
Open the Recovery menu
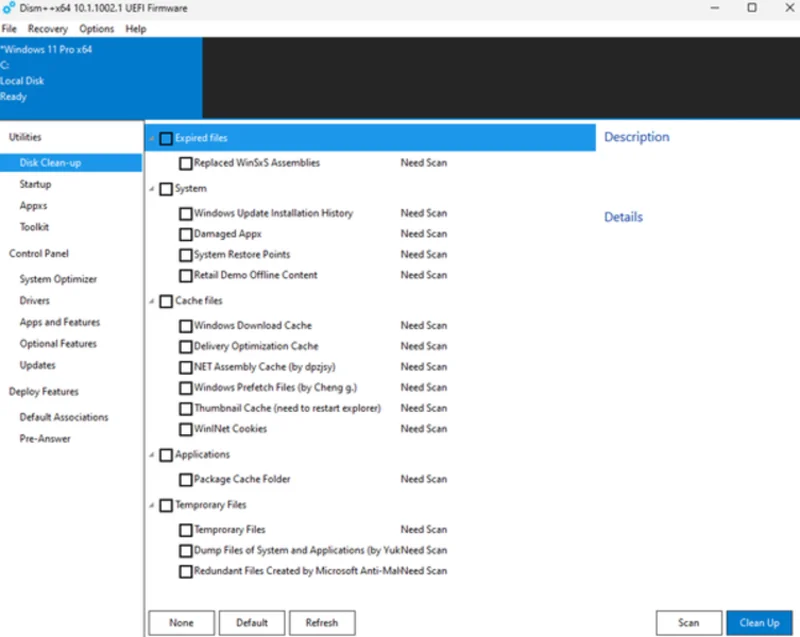point(47,29)
